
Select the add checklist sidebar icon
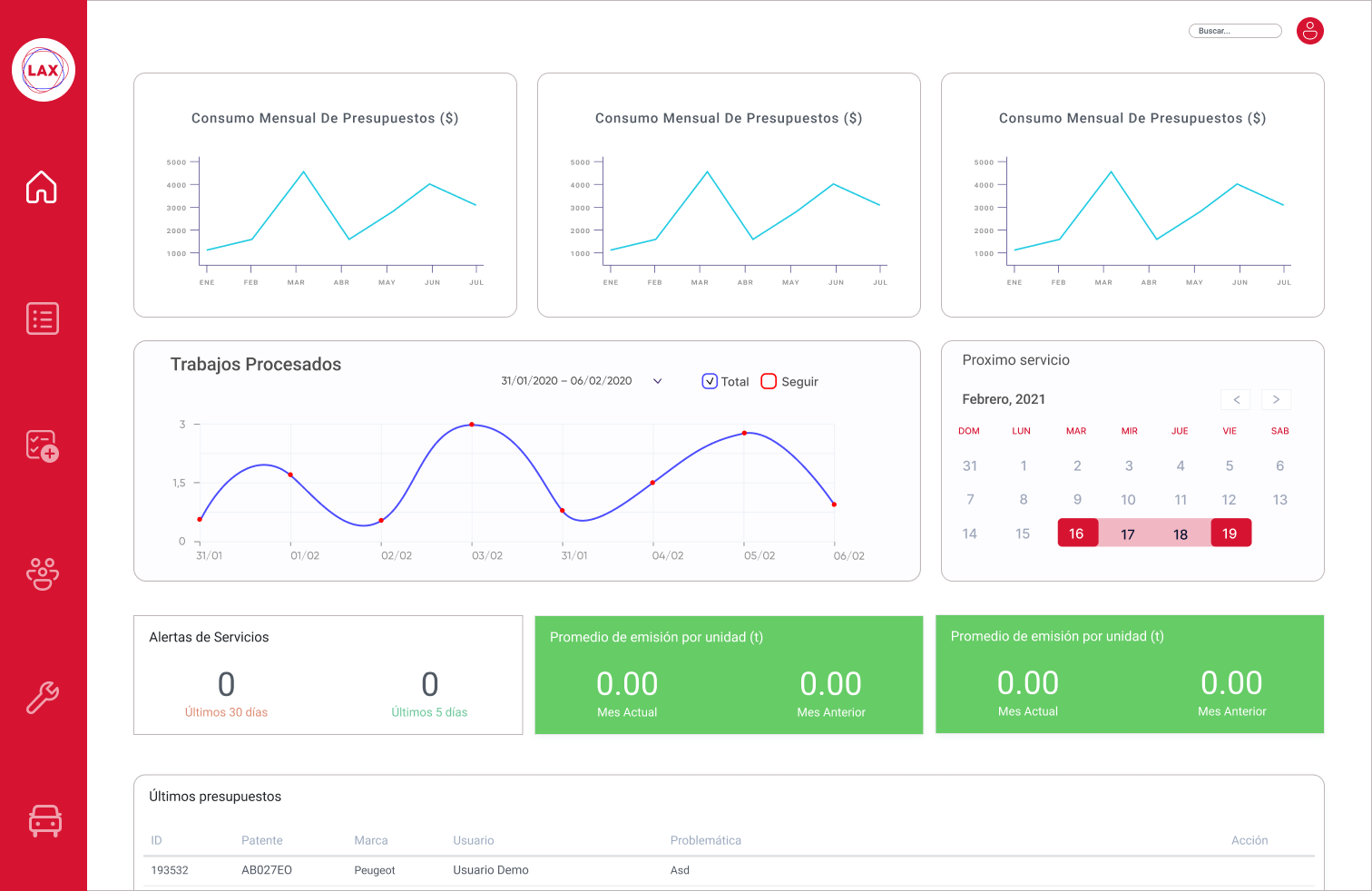(43, 445)
